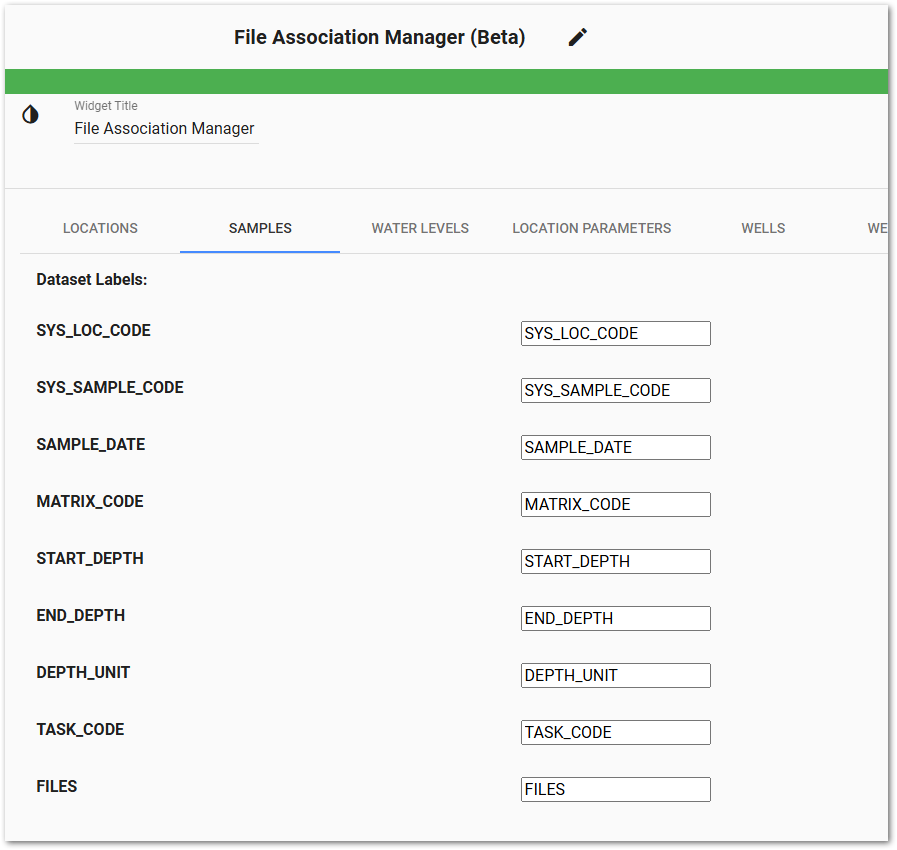Click the pencil edit icon
897x850 pixels.
tap(577, 36)
